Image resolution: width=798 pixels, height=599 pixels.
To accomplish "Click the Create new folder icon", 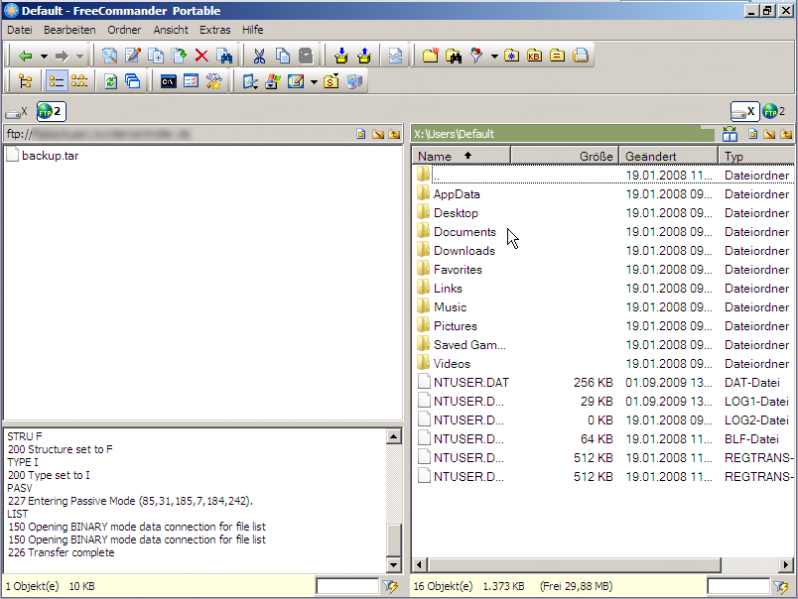I will pyautogui.click(x=431, y=55).
